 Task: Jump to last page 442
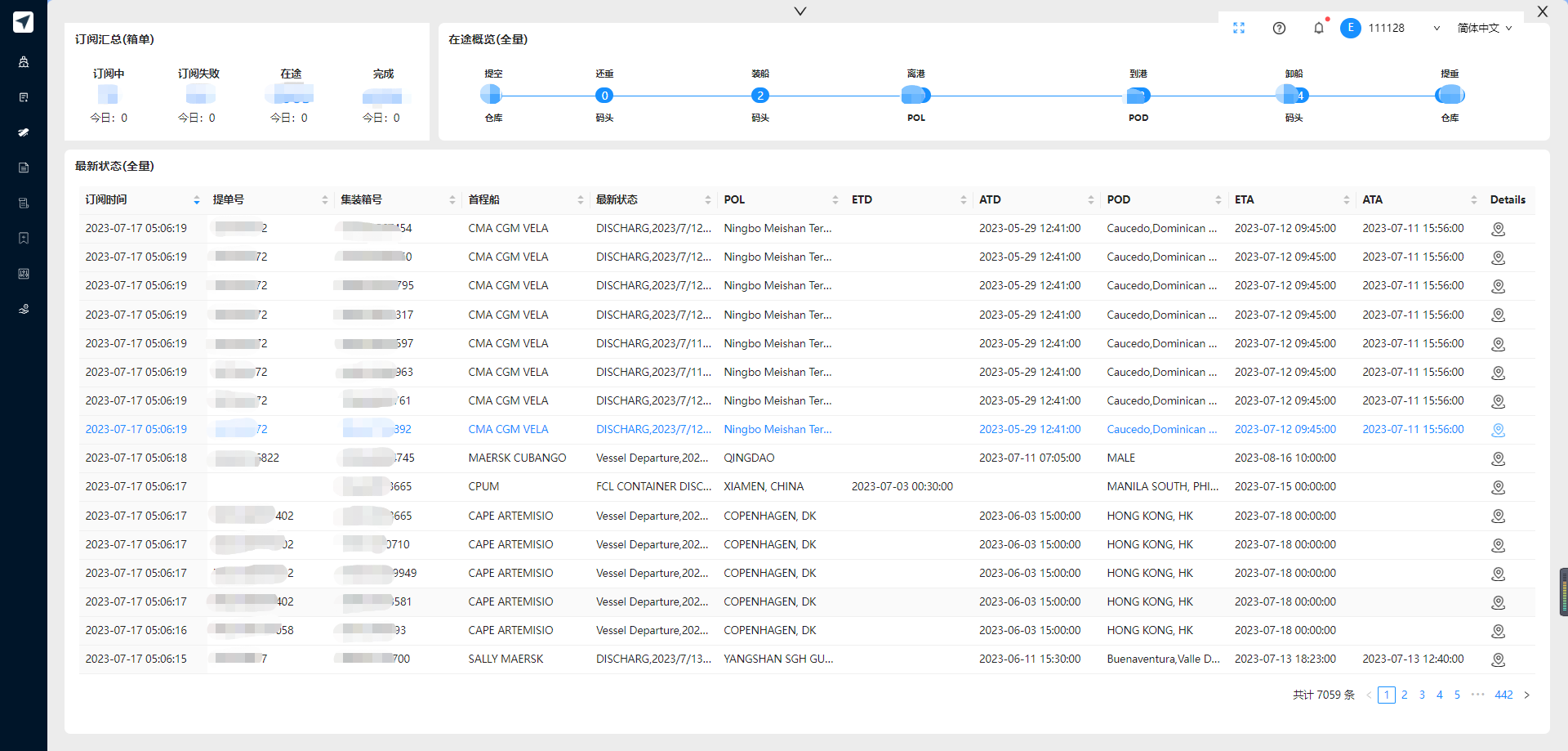click(x=1503, y=695)
